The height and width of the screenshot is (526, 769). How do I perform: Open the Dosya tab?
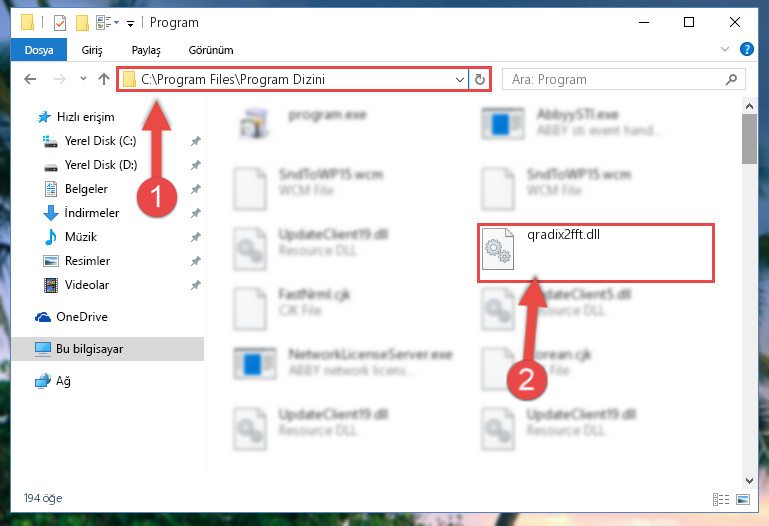(39, 50)
